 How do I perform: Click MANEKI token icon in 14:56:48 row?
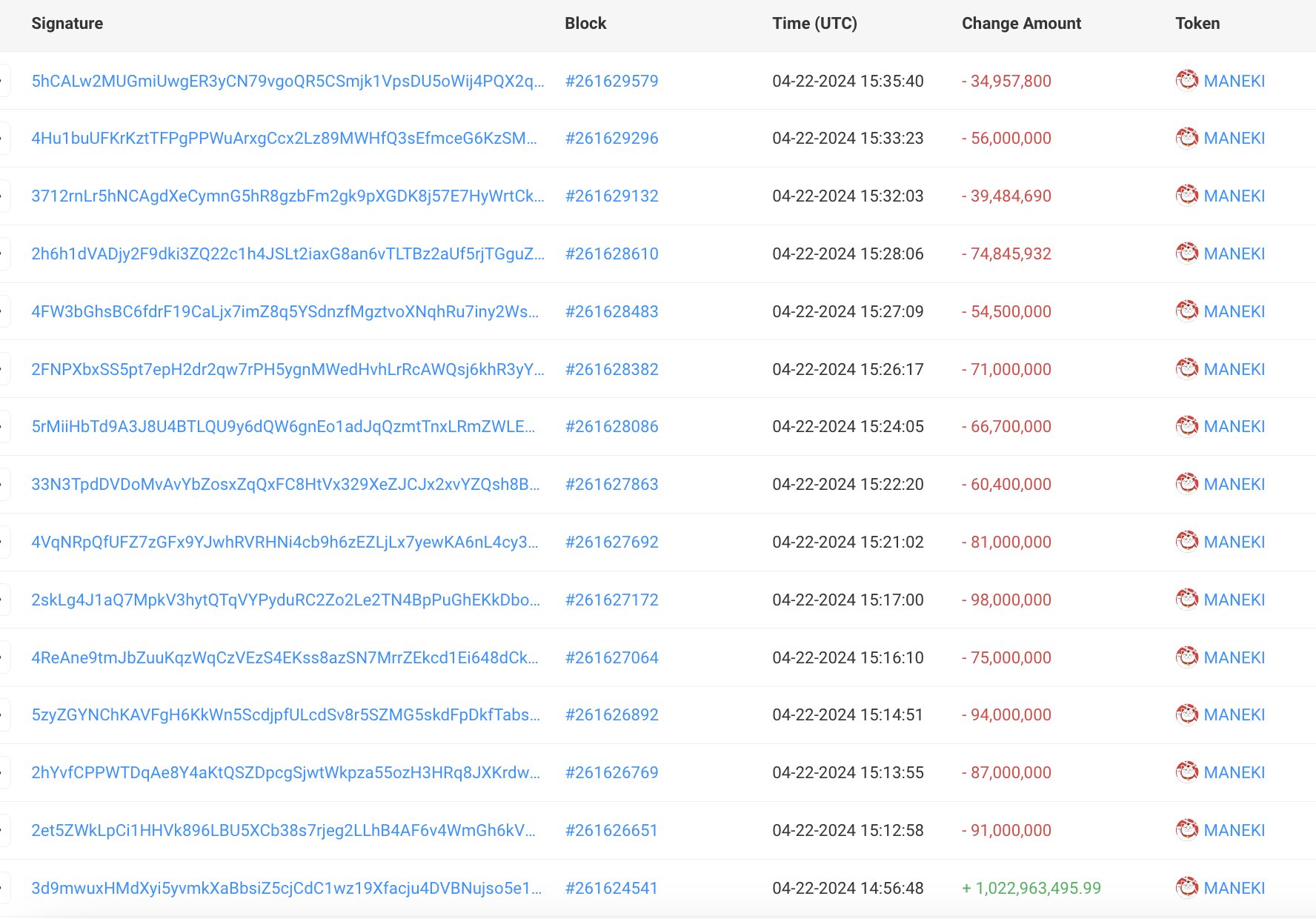(1187, 887)
